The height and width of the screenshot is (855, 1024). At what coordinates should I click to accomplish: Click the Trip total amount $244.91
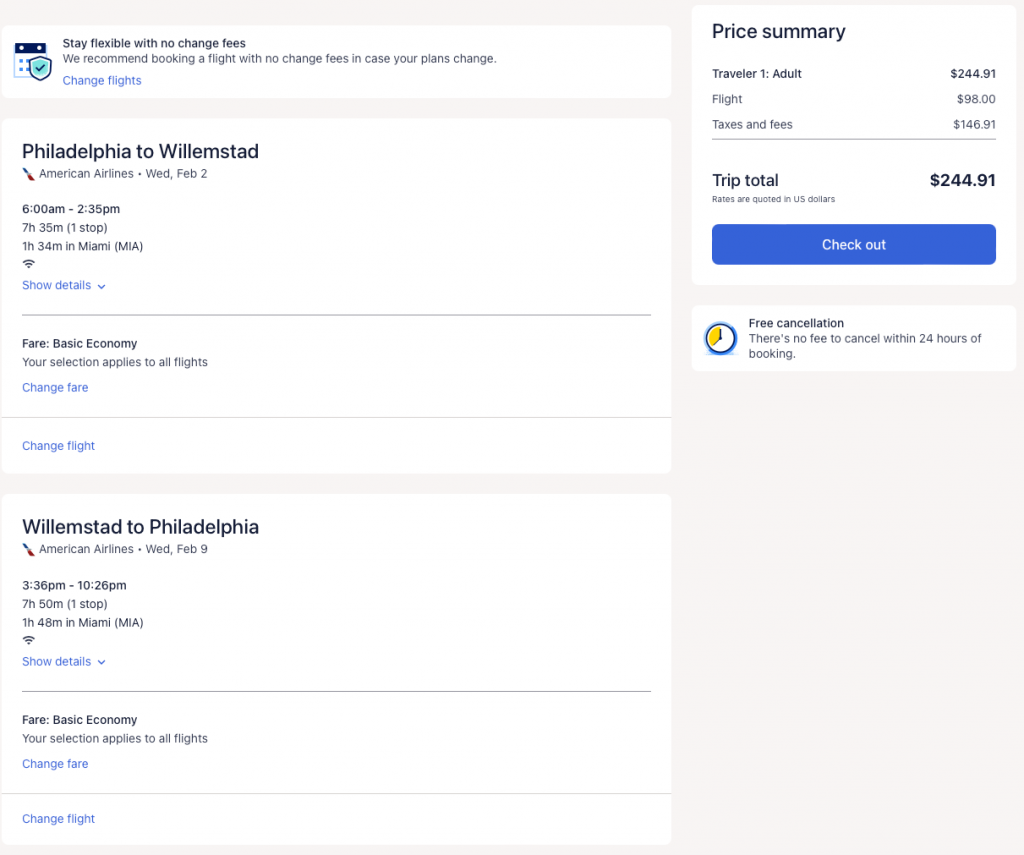962,181
